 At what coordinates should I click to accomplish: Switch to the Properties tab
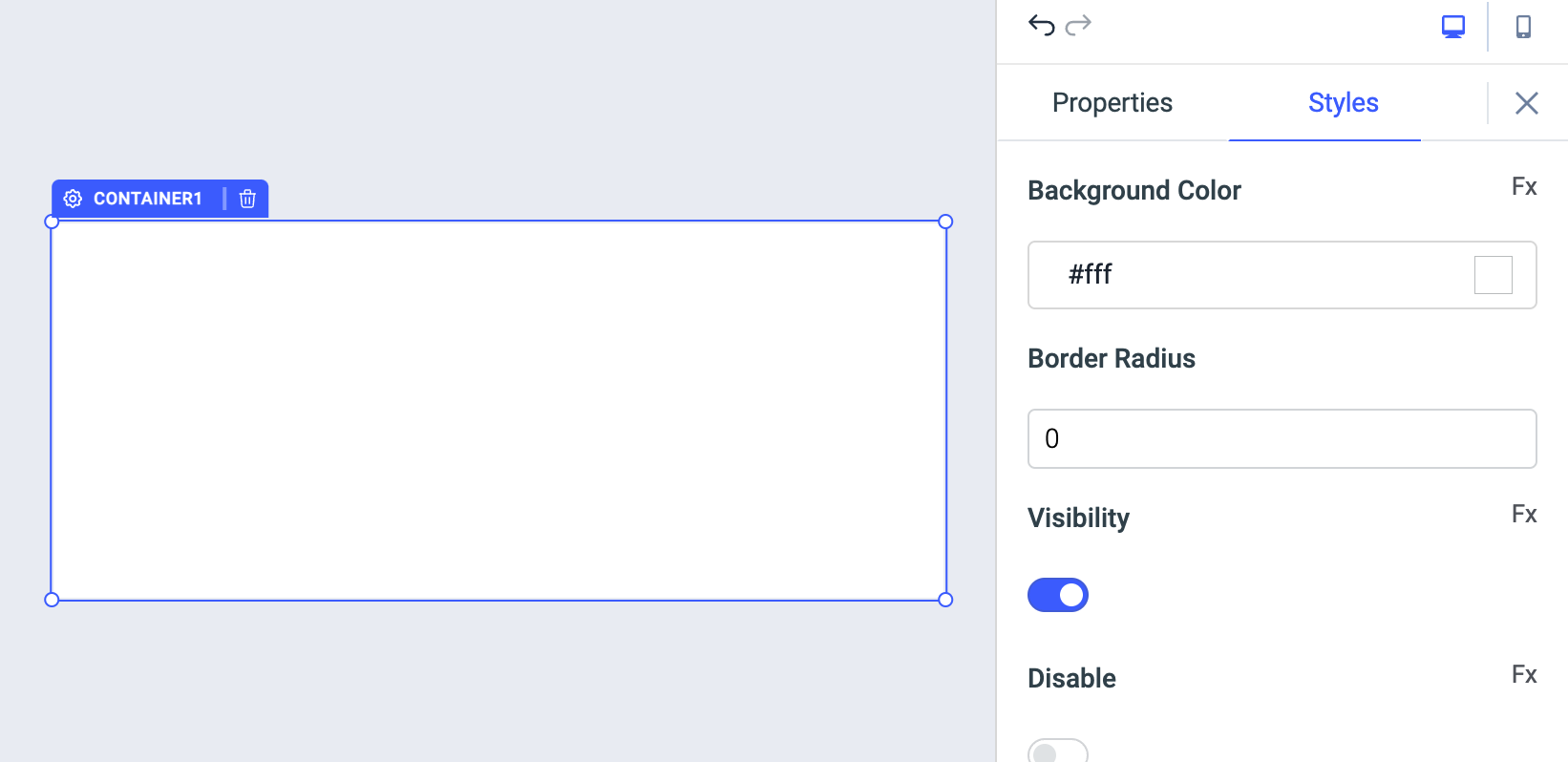1112,102
